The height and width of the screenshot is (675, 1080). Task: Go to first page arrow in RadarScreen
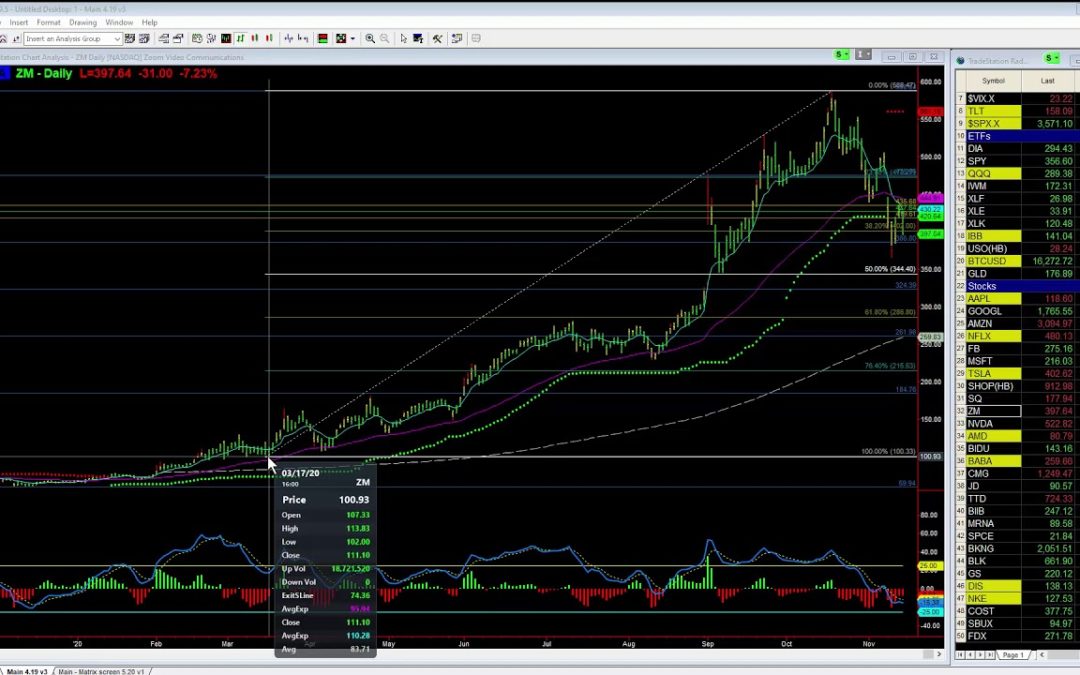click(x=960, y=654)
